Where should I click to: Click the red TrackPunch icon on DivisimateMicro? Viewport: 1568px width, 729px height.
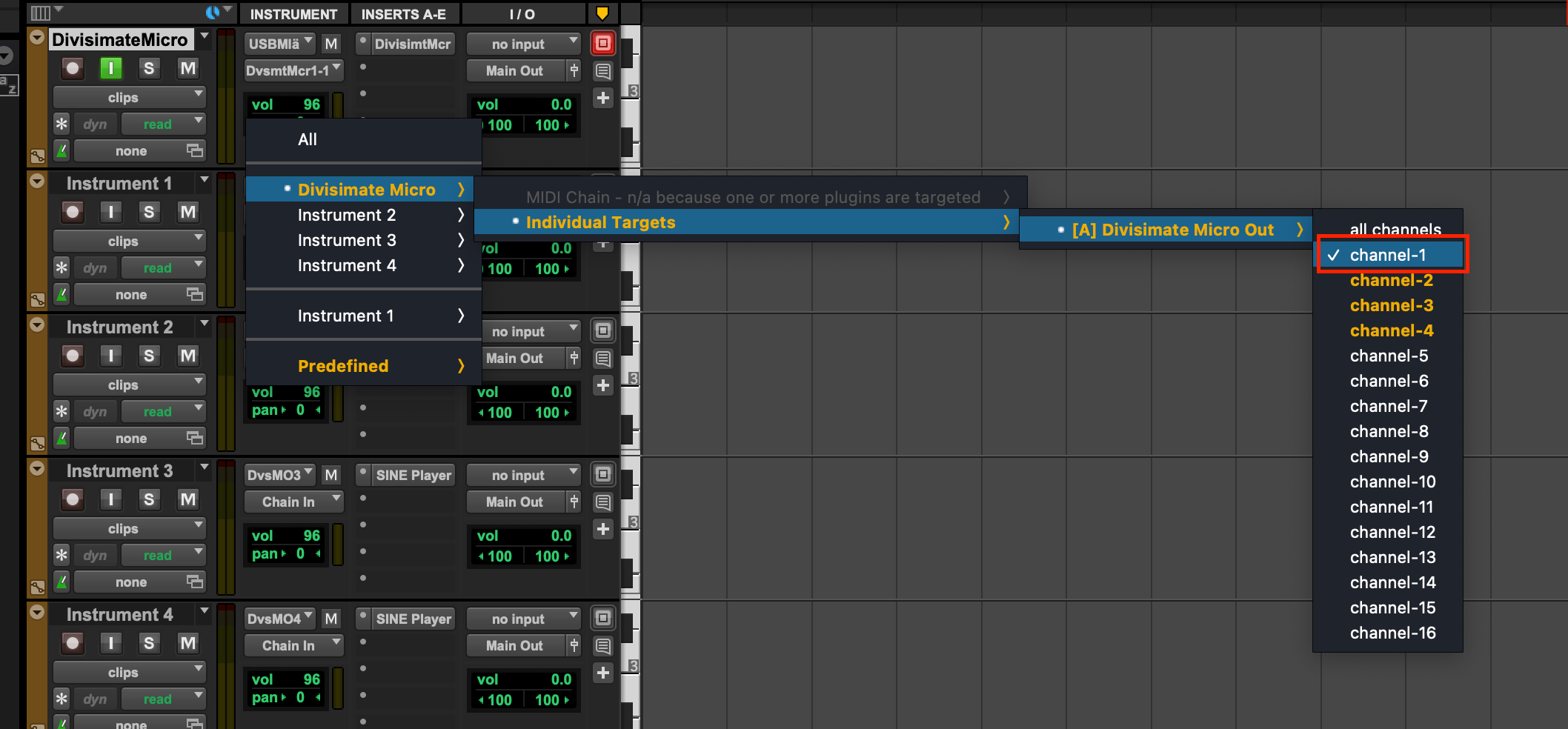point(603,44)
